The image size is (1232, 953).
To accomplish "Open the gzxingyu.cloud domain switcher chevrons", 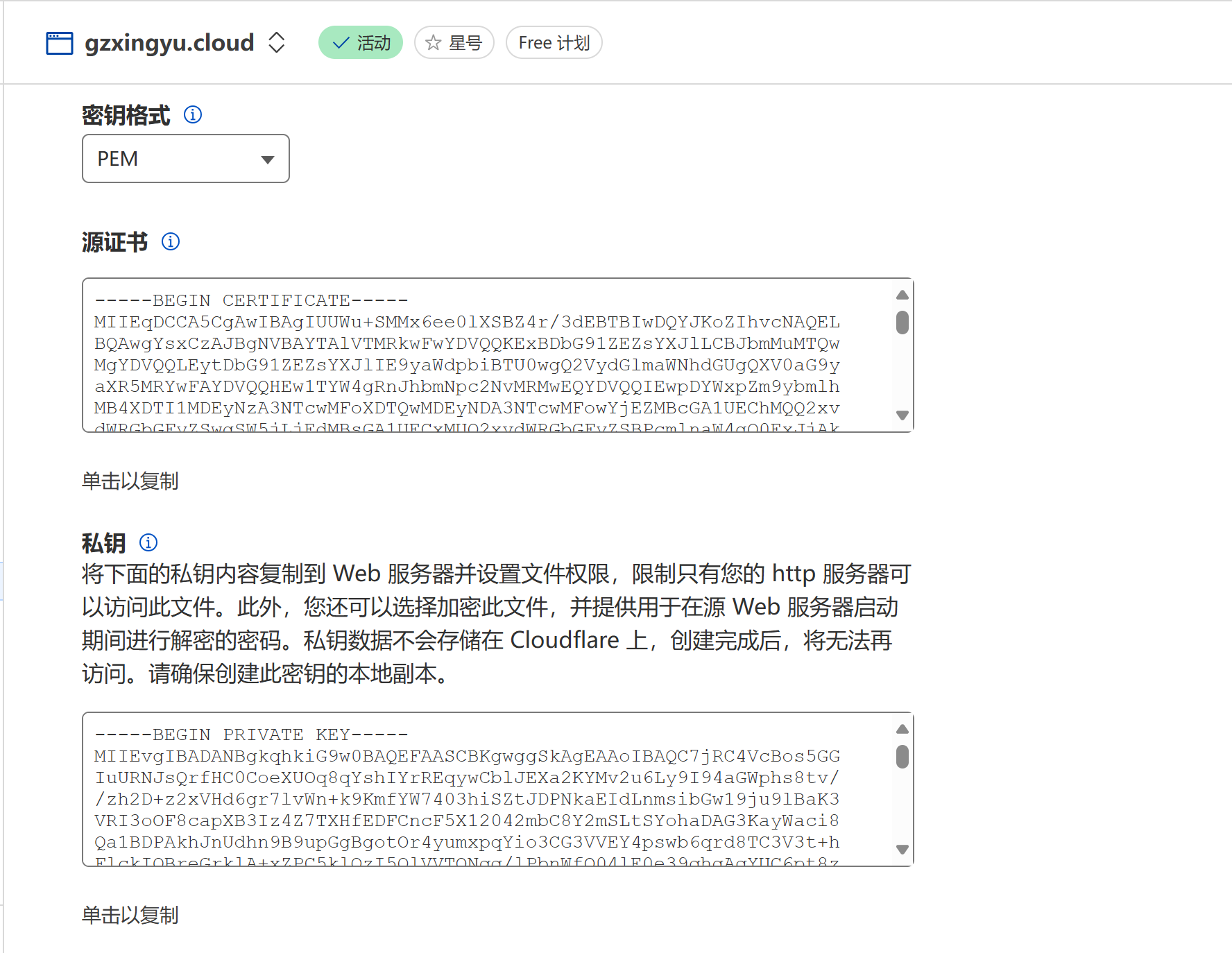I will pyautogui.click(x=277, y=42).
